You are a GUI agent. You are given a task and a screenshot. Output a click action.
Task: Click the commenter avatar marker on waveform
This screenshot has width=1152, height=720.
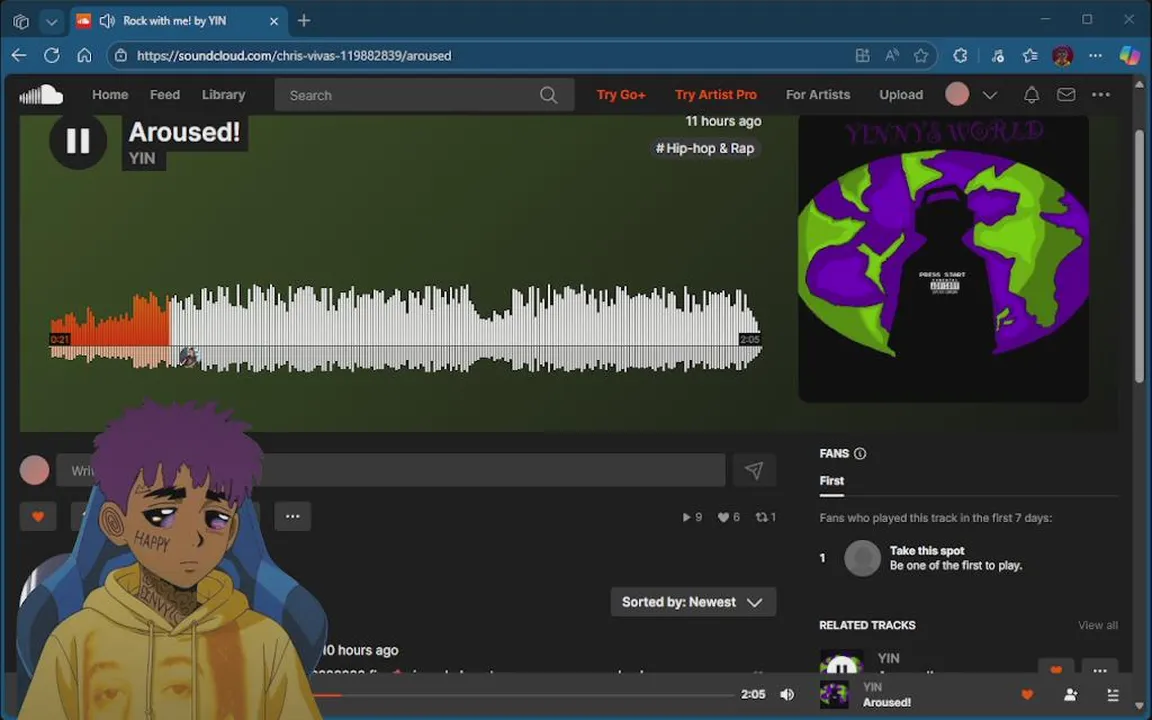click(189, 357)
